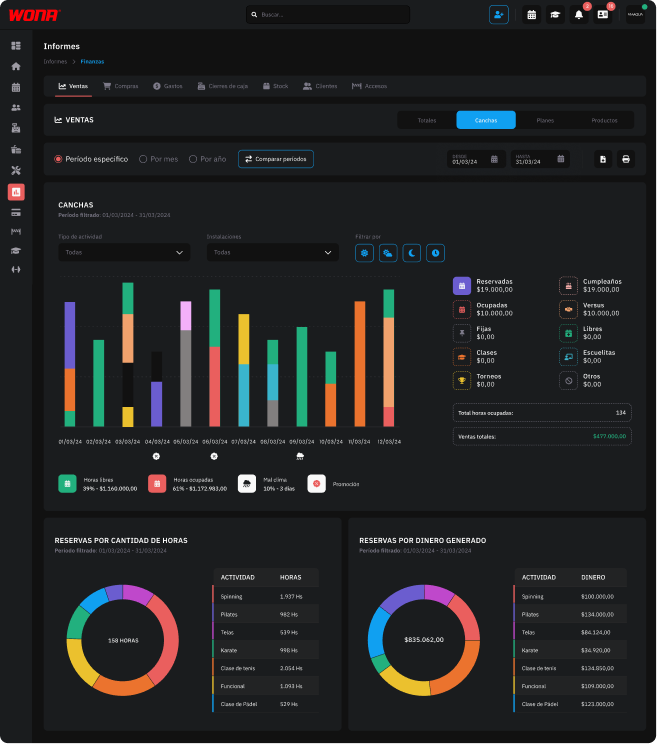Open the gift box icon in sidebar
The width and height of the screenshot is (657, 744).
(16, 149)
